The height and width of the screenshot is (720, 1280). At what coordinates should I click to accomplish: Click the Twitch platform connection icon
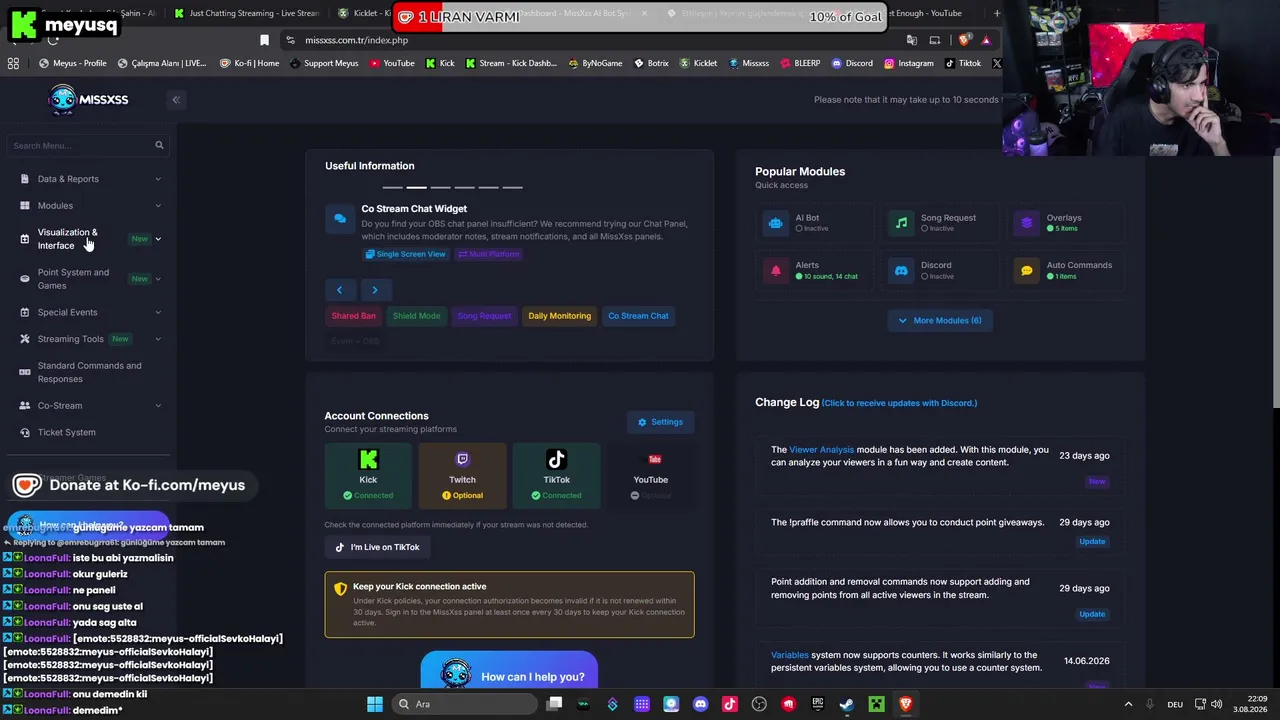point(462,459)
